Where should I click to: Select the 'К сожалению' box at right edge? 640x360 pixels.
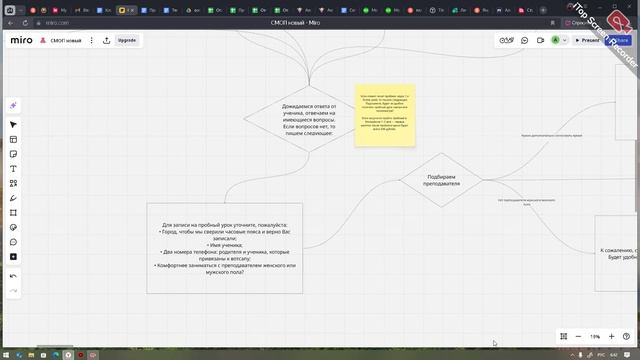pos(616,253)
